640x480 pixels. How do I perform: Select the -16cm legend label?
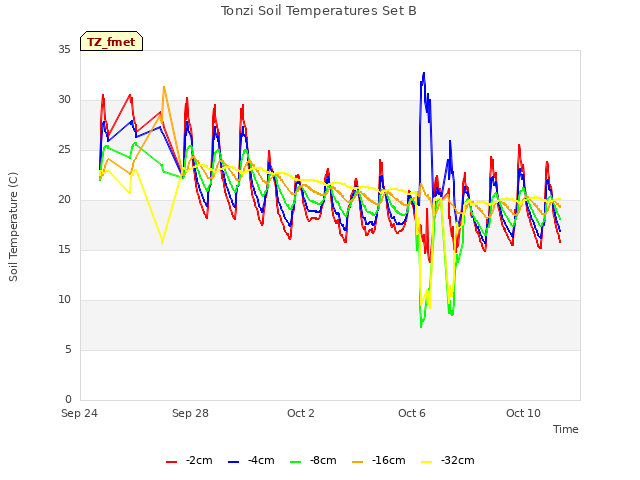click(x=388, y=460)
